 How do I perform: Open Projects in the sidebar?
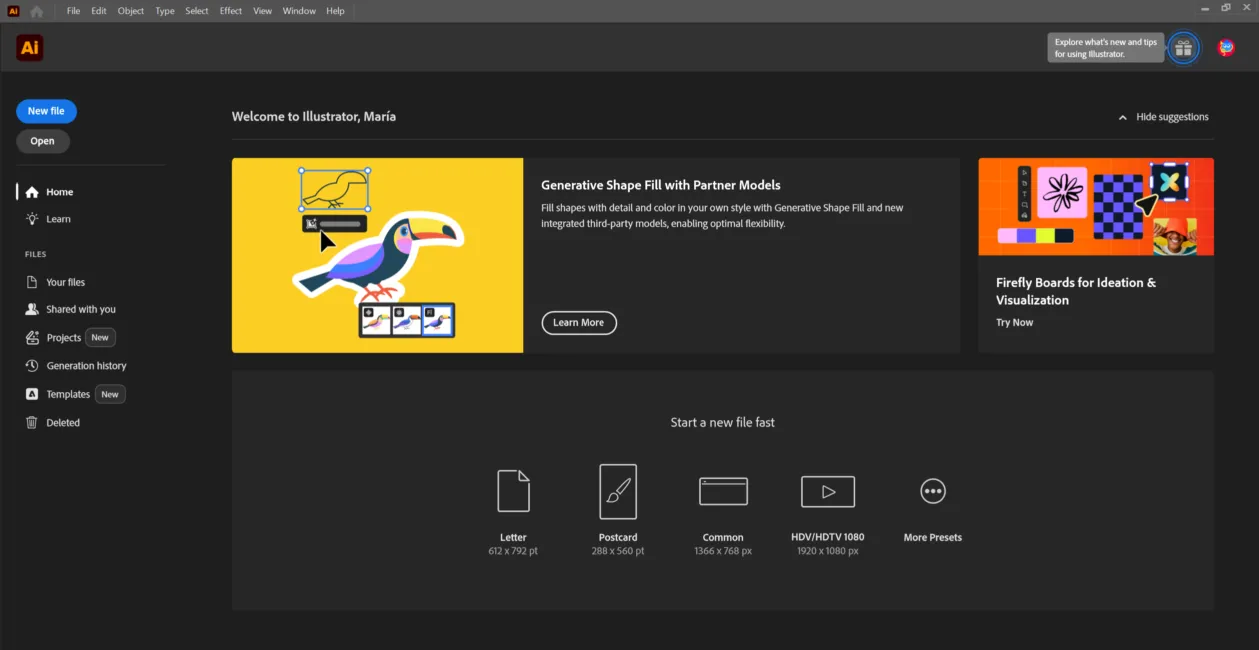click(63, 338)
